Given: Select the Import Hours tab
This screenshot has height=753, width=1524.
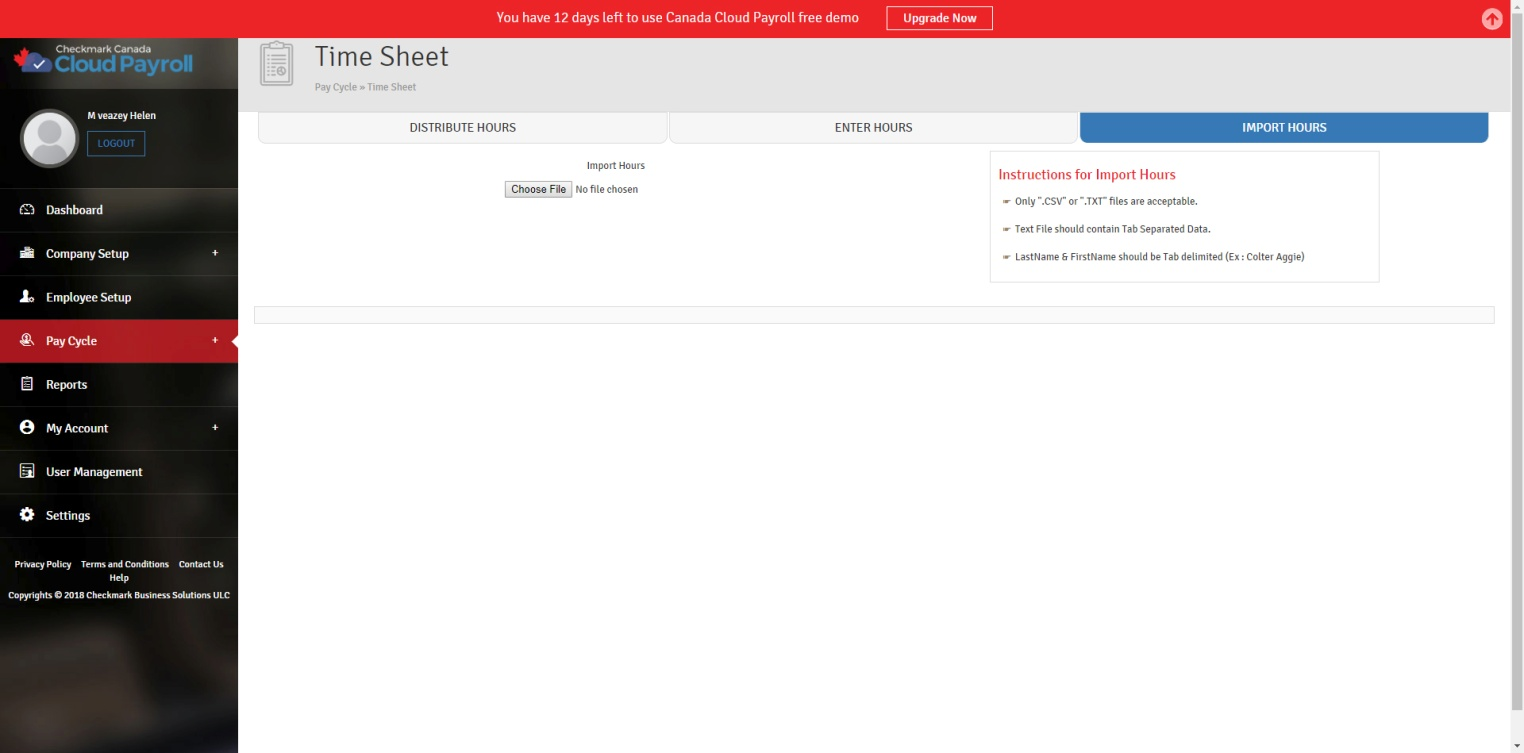Looking at the screenshot, I should [1284, 128].
